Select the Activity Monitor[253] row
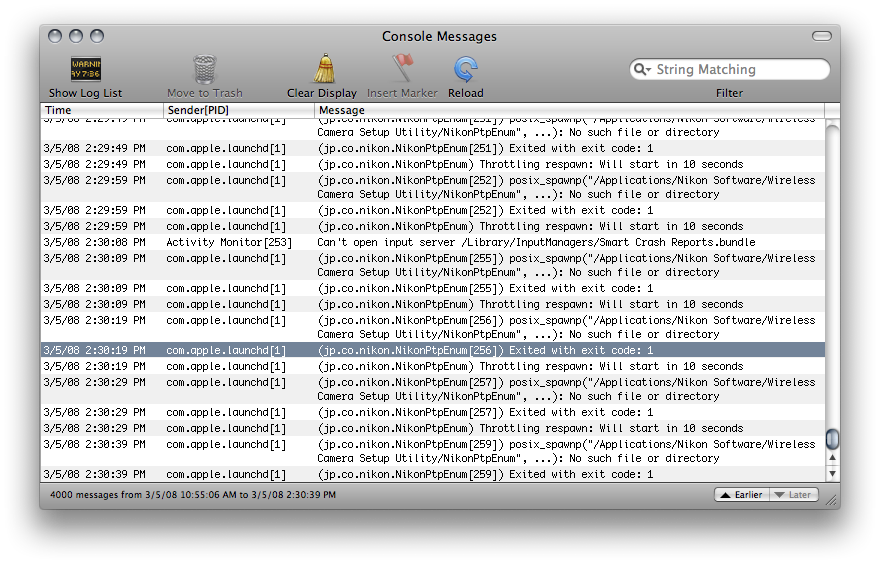This screenshot has height=564, width=880. coord(433,242)
